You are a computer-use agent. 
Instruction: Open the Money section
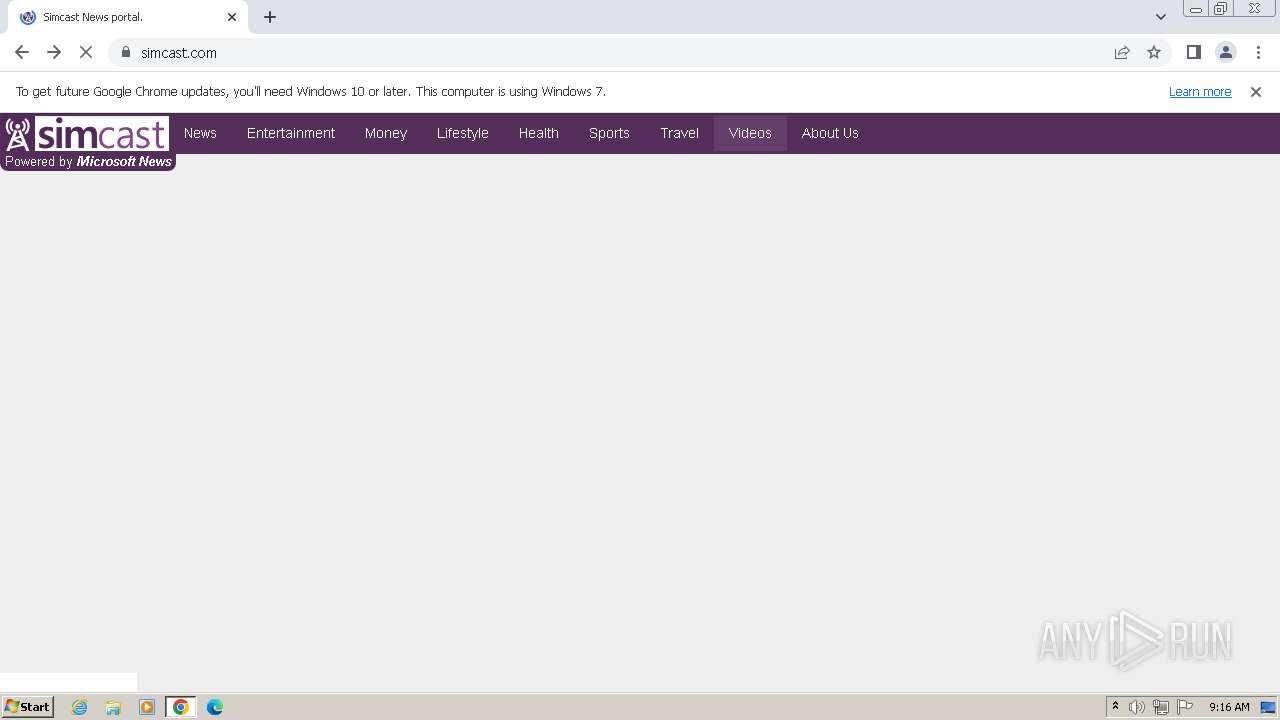click(x=386, y=133)
